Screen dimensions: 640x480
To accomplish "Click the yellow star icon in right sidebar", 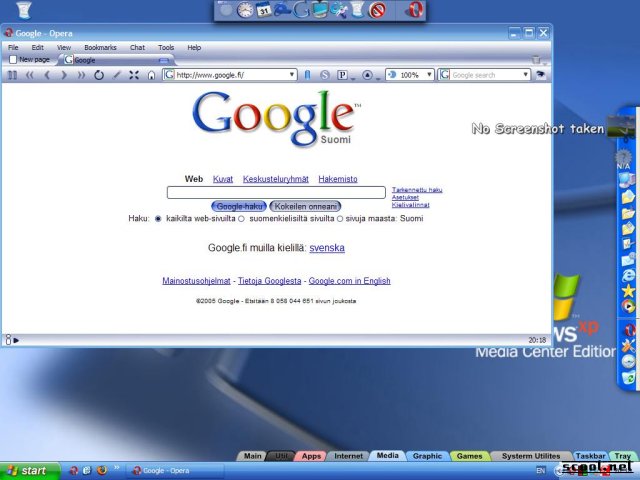I will click(628, 291).
